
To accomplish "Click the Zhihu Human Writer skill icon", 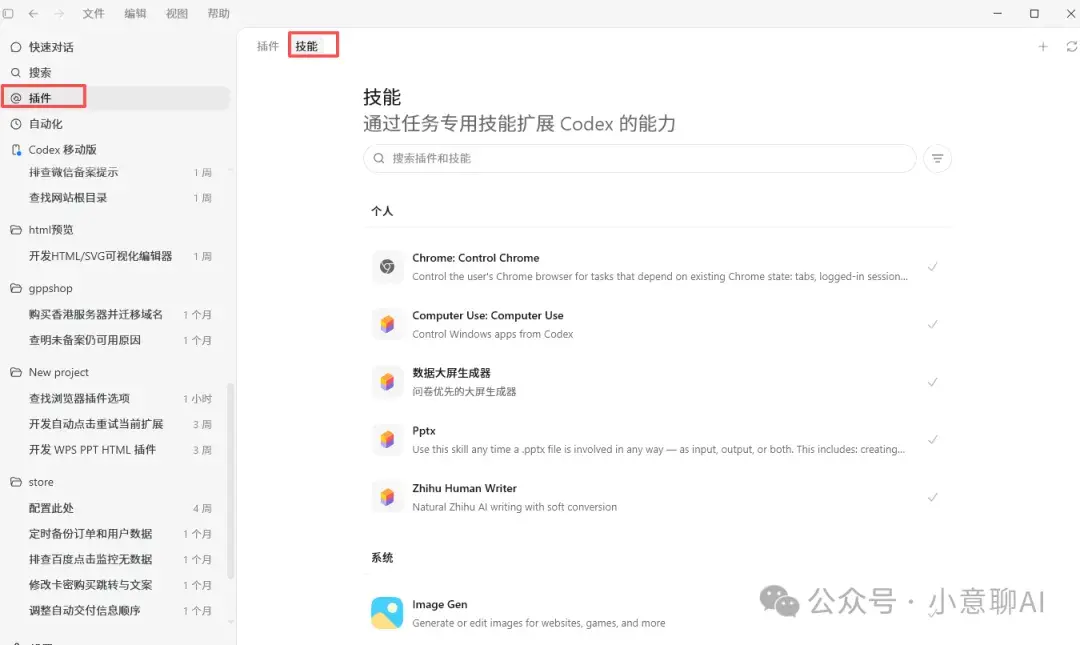I will pyautogui.click(x=387, y=497).
